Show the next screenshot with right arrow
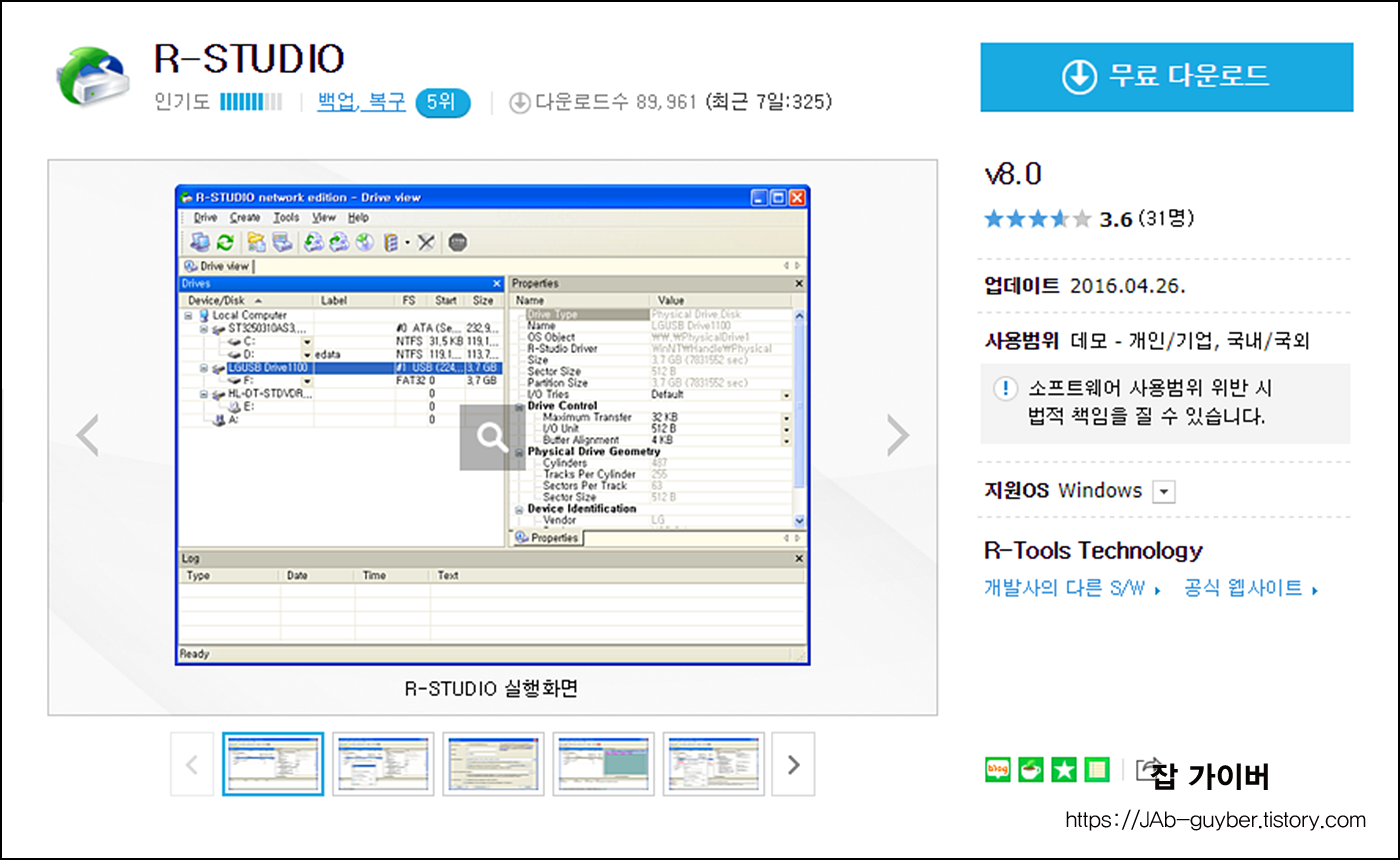The image size is (1400, 860). (897, 436)
